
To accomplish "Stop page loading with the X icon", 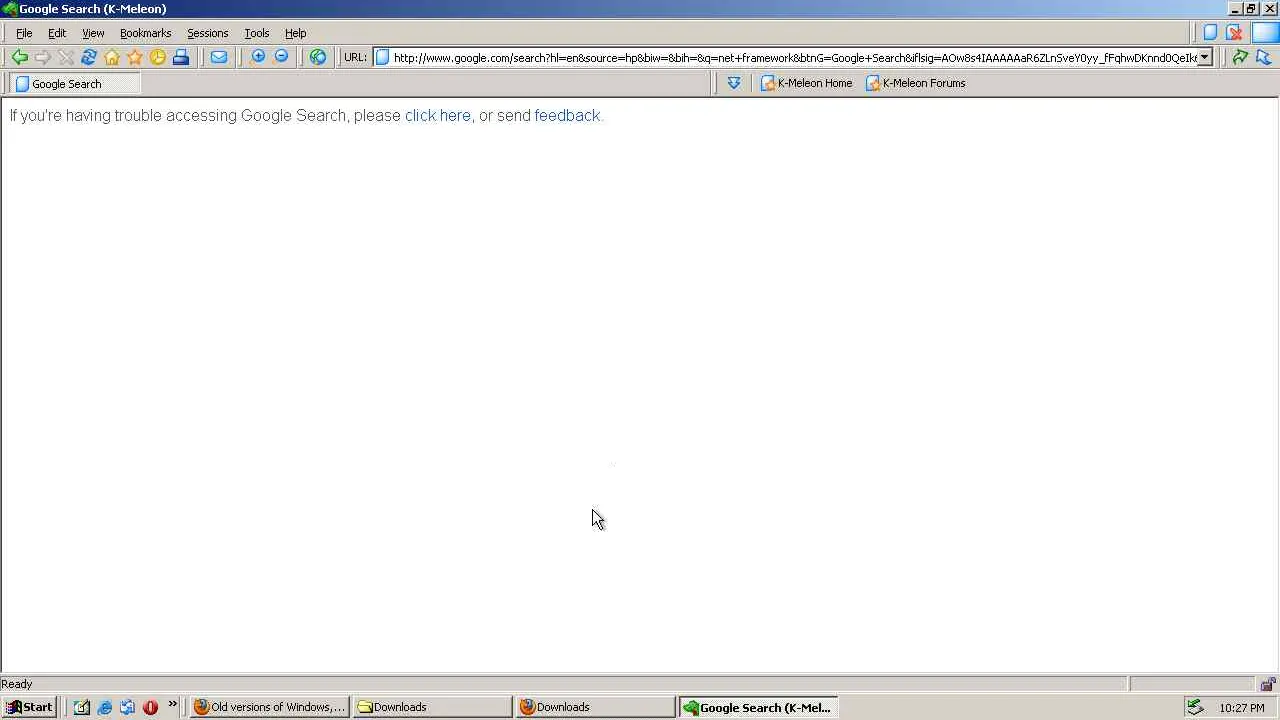I will pos(66,57).
